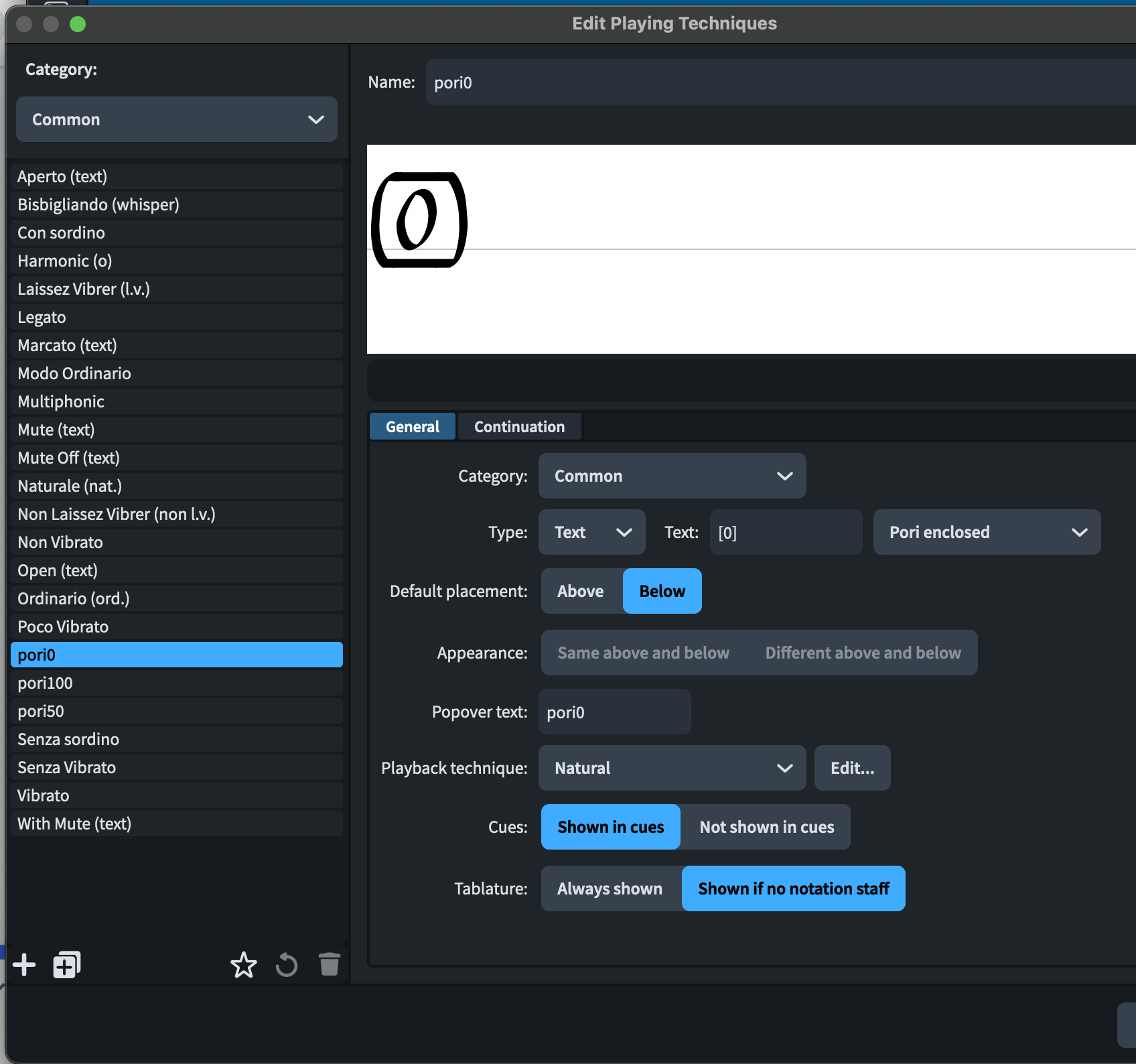Select Not shown in cues
This screenshot has height=1064, width=1136.
tap(766, 827)
